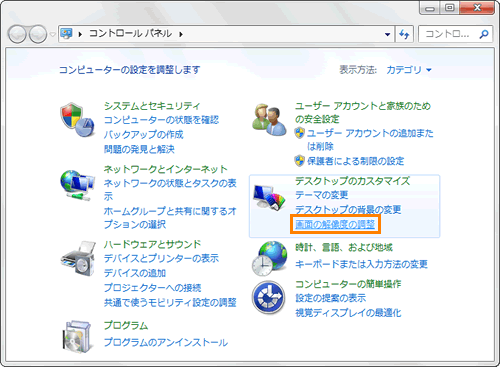Go back with the back arrow button
The height and width of the screenshot is (367, 500).
click(x=17, y=34)
